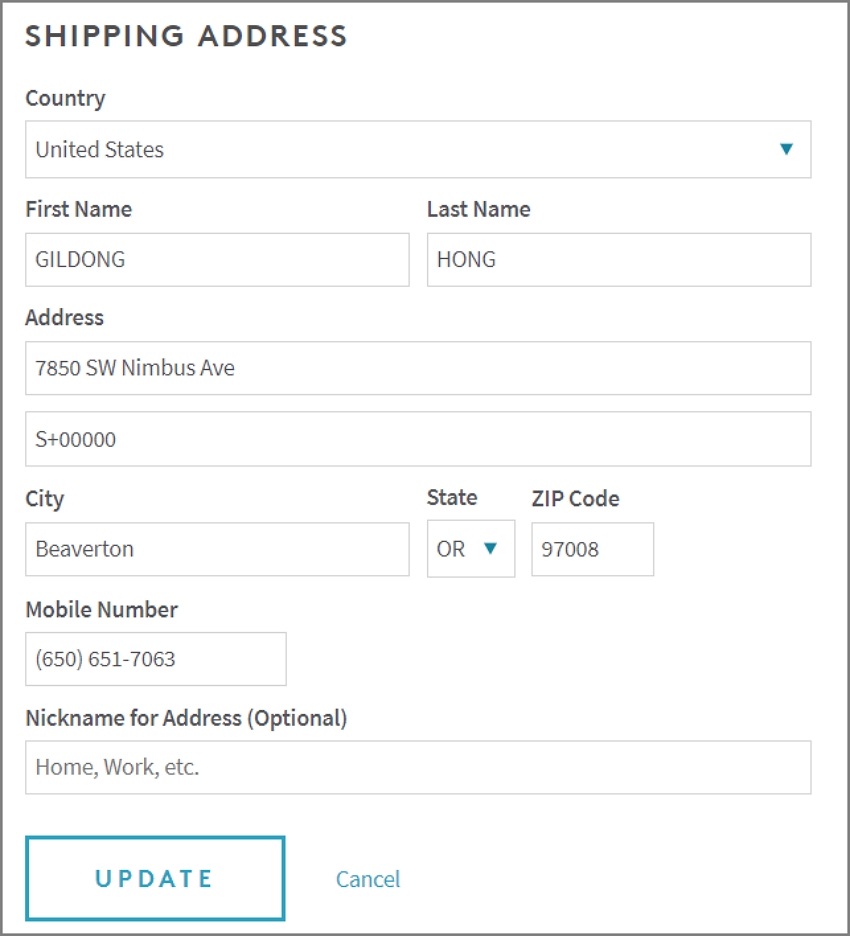Click the City label text
Image resolution: width=850 pixels, height=936 pixels.
44,499
